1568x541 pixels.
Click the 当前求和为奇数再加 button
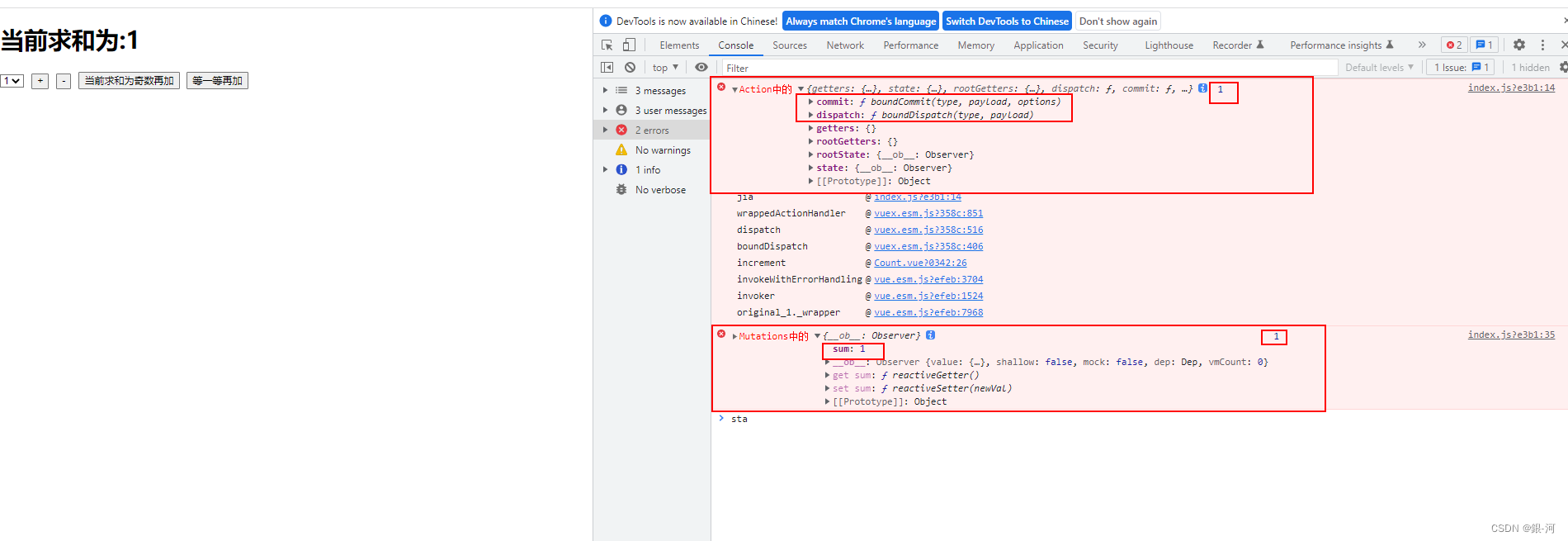(129, 81)
